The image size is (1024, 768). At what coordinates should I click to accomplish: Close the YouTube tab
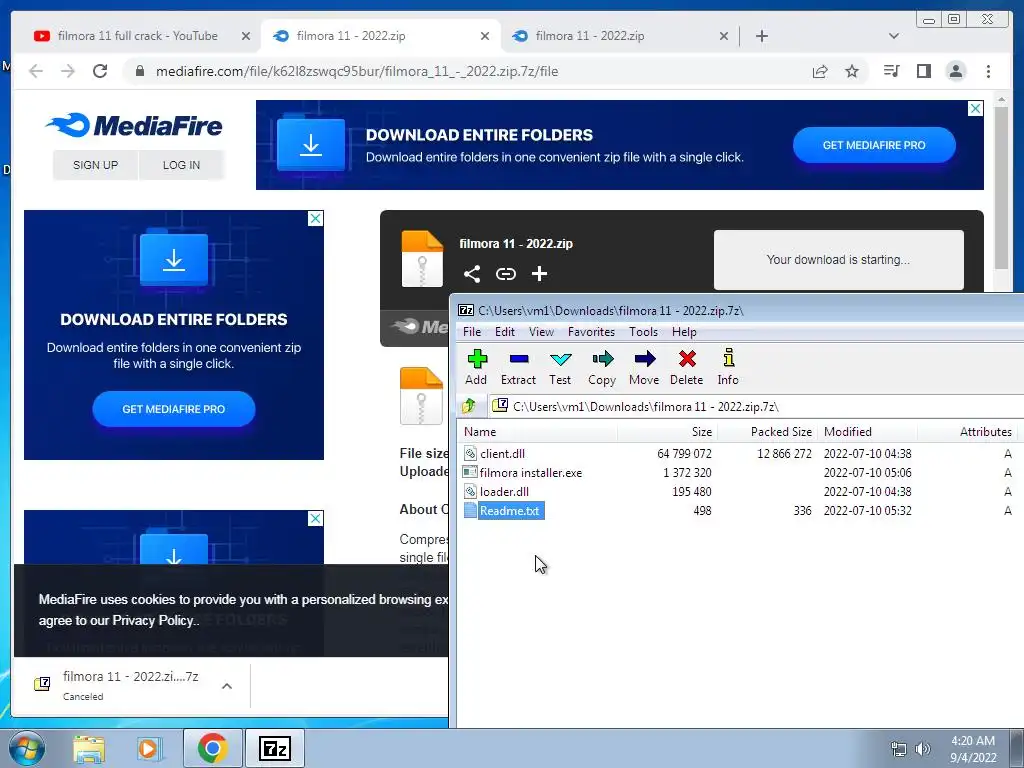246,36
